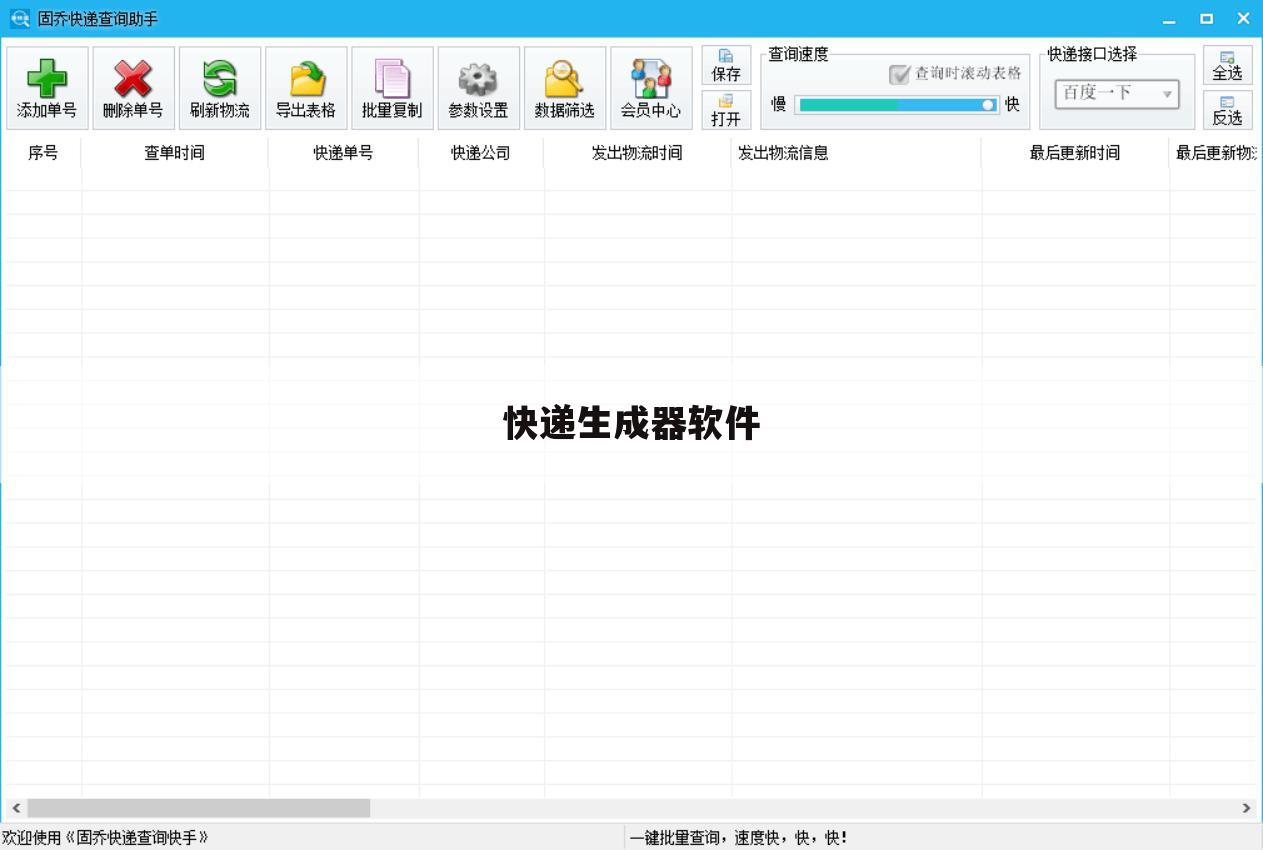1263x850 pixels.
Task: Open 数据筛选 data filter
Action: 565,88
